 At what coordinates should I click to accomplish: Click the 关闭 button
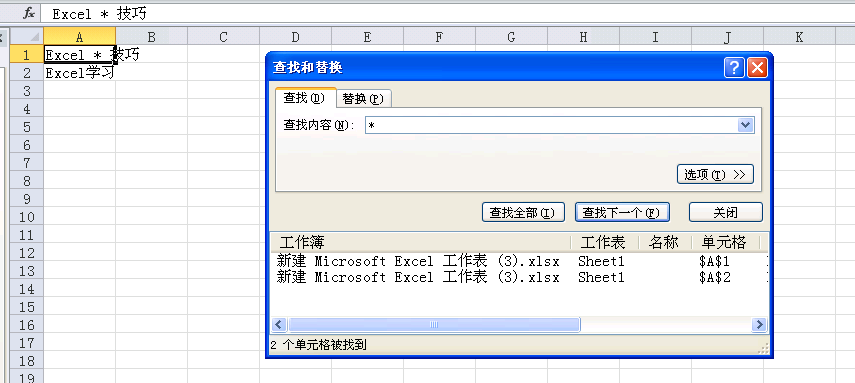(725, 213)
